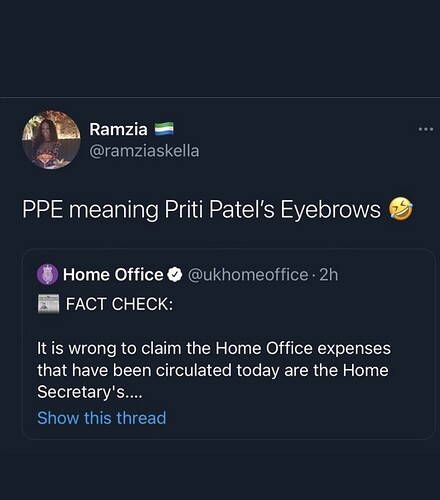
Task: Open the @ukhomeoffice handle
Action: coord(248,275)
